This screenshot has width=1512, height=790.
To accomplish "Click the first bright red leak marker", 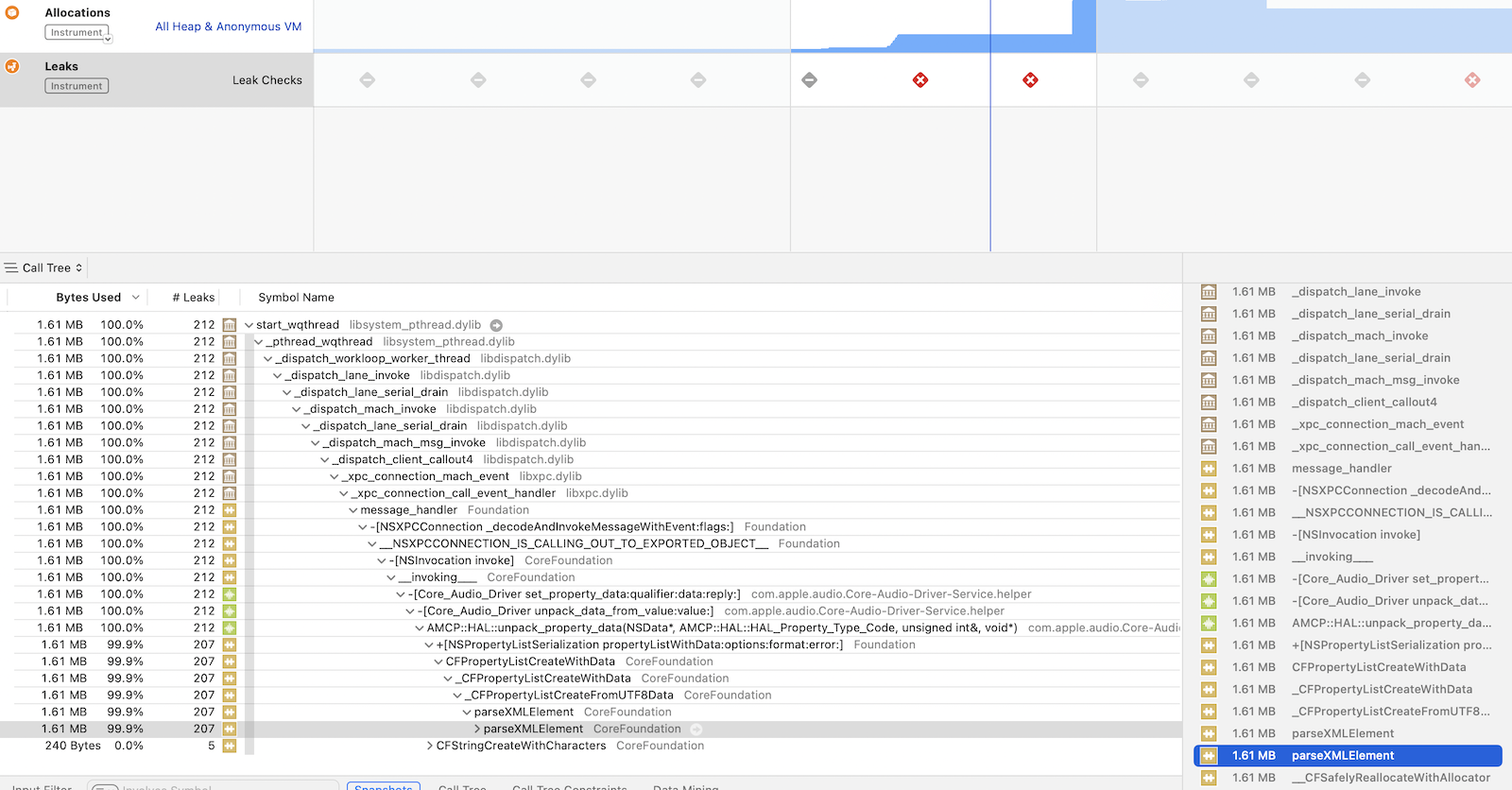I will pos(920,80).
